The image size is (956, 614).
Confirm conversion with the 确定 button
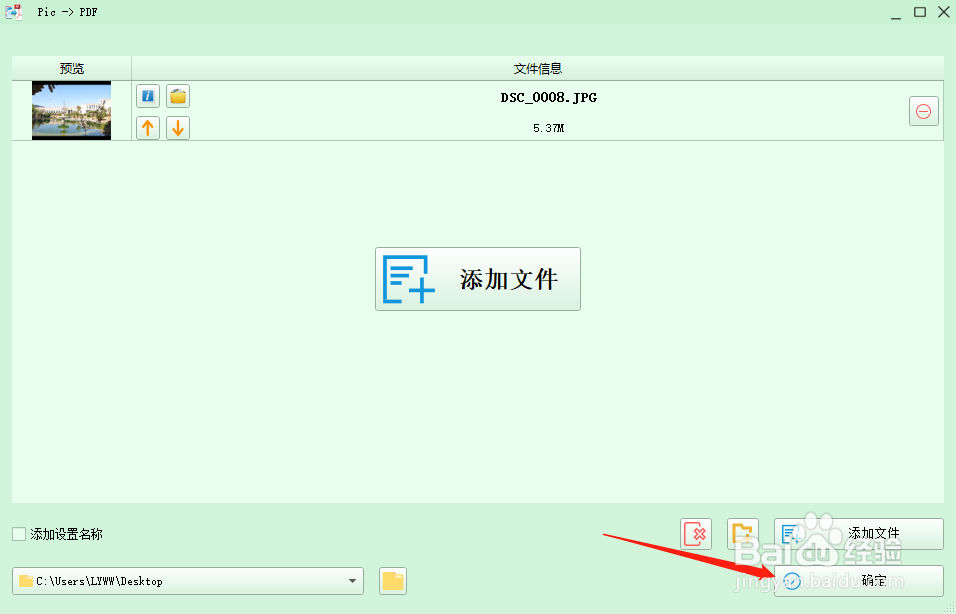coord(858,580)
